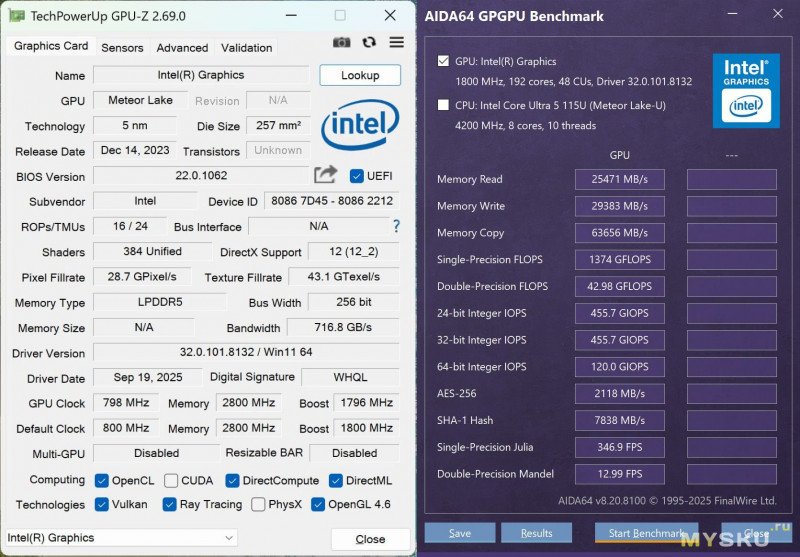Switch to the Sensors tab
The width and height of the screenshot is (800, 557).
point(122,47)
